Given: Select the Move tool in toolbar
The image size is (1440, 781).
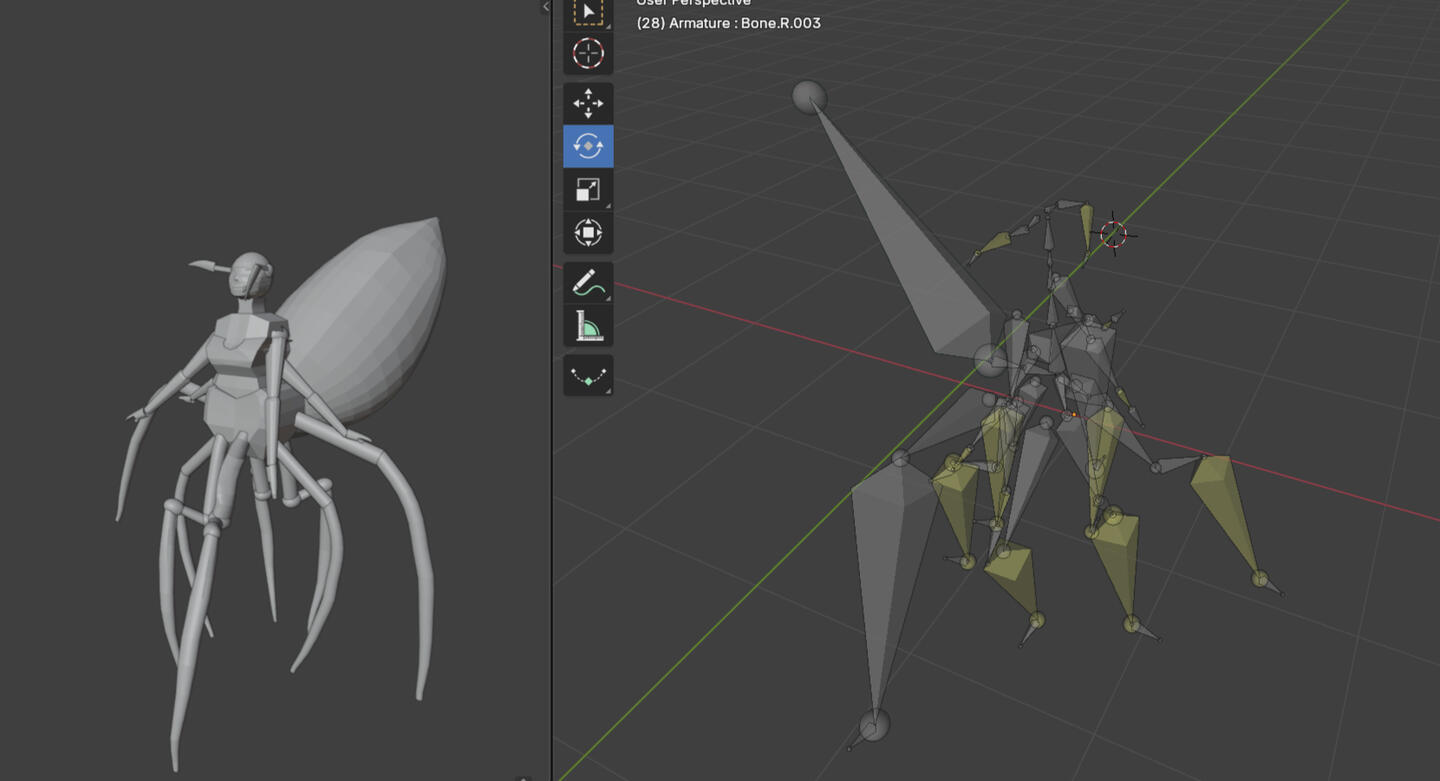Looking at the screenshot, I should [x=588, y=103].
